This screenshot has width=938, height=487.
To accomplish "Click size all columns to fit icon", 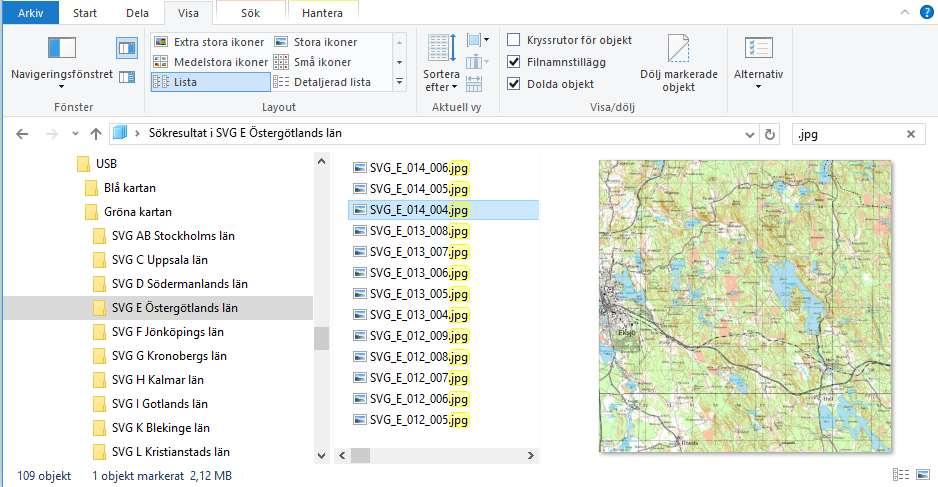I will pyautogui.click(x=474, y=84).
